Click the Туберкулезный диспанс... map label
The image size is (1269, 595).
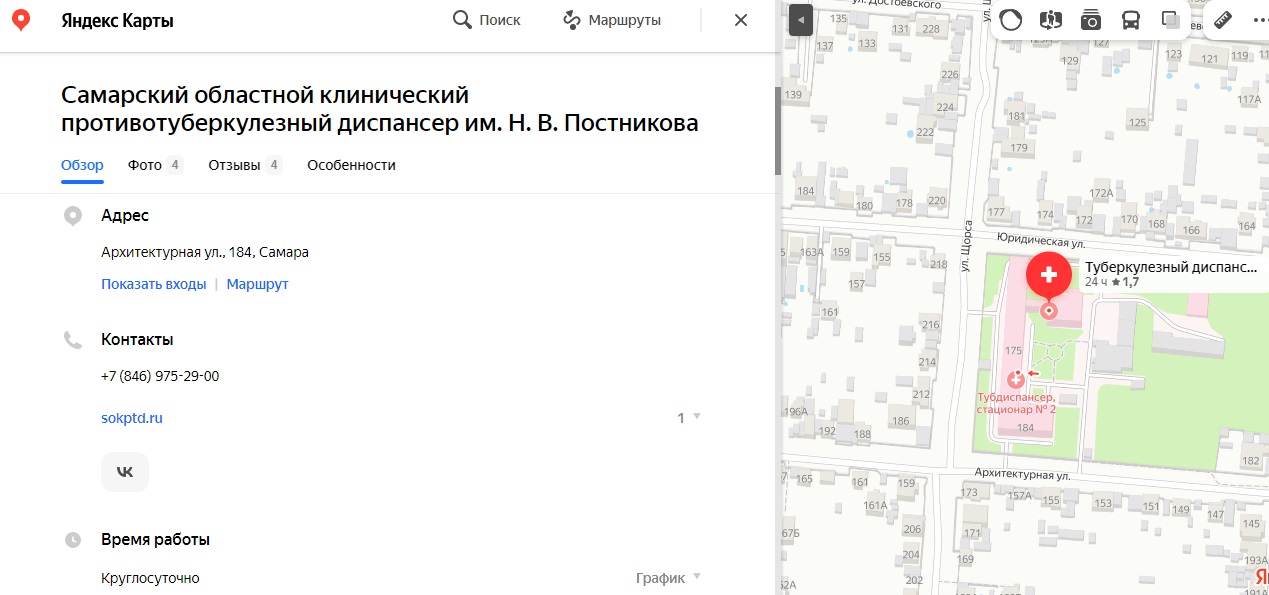(1171, 267)
